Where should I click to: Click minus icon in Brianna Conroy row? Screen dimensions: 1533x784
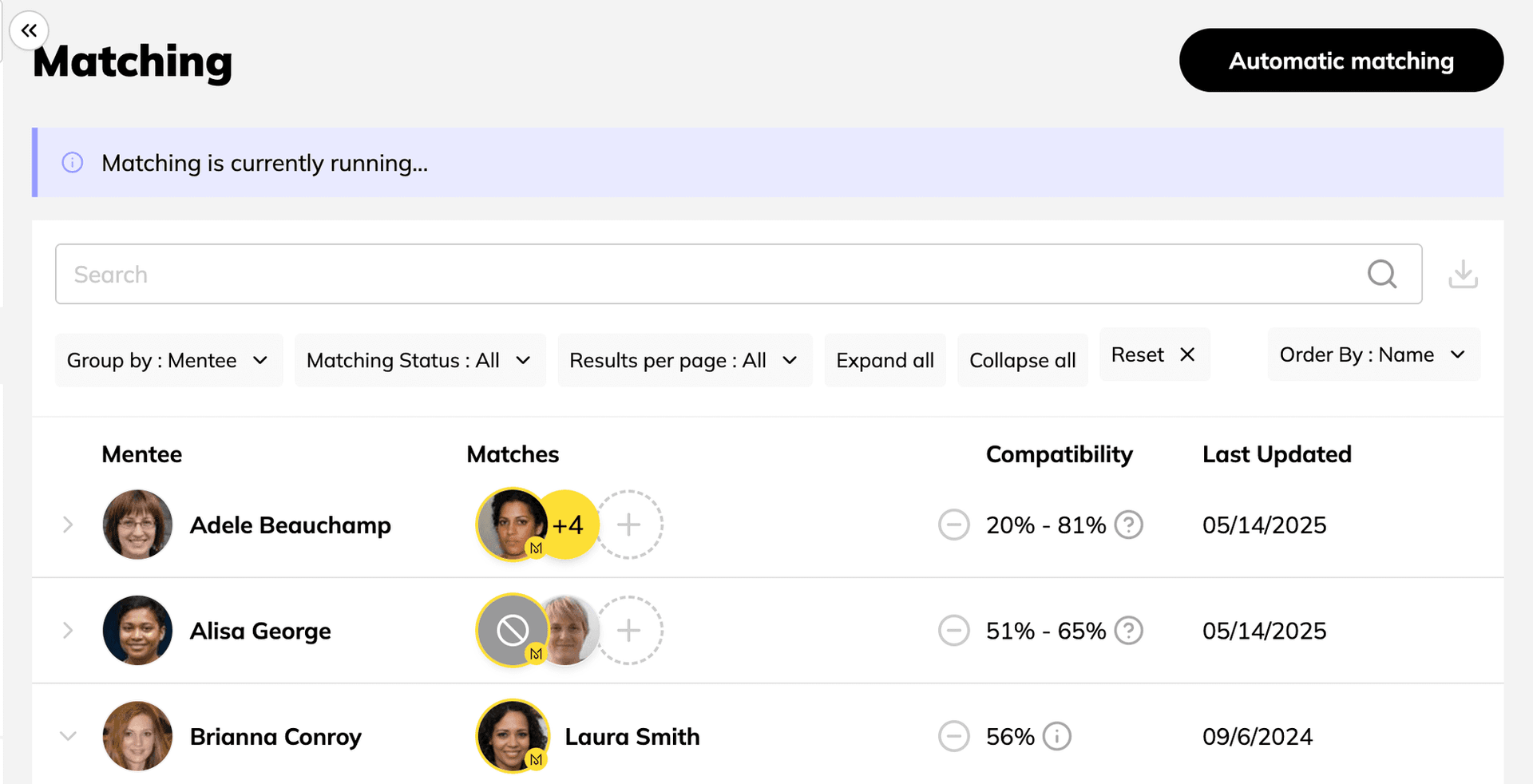[x=953, y=736]
